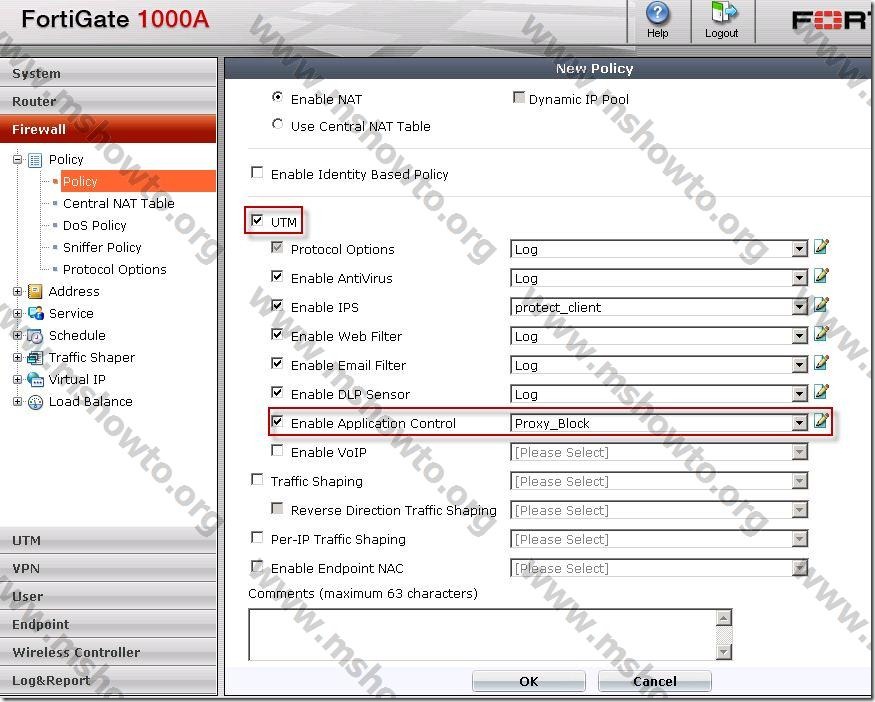Image resolution: width=875 pixels, height=702 pixels.
Task: Toggle the Enable Email Filter checkbox
Action: point(277,363)
